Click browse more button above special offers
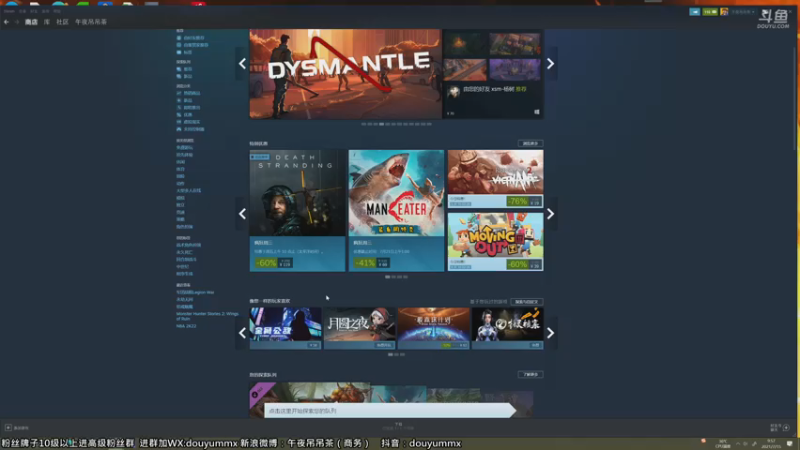 [x=530, y=143]
